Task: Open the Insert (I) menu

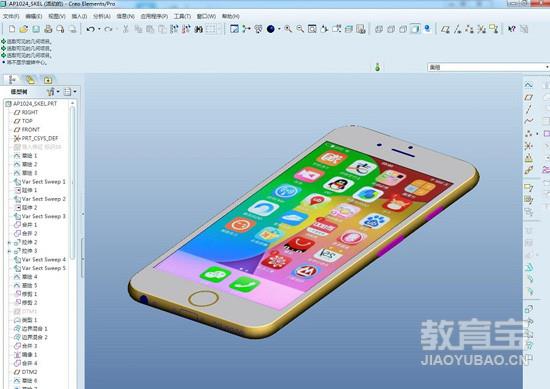Action: pos(79,16)
